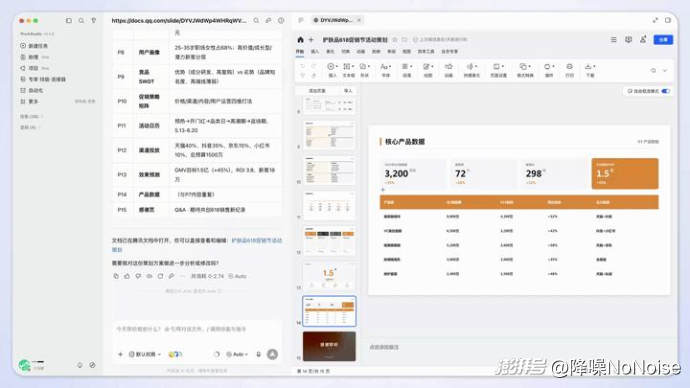Select the Start ribbon tab
Viewport: 690px width, 388px height.
pyautogui.click(x=300, y=51)
